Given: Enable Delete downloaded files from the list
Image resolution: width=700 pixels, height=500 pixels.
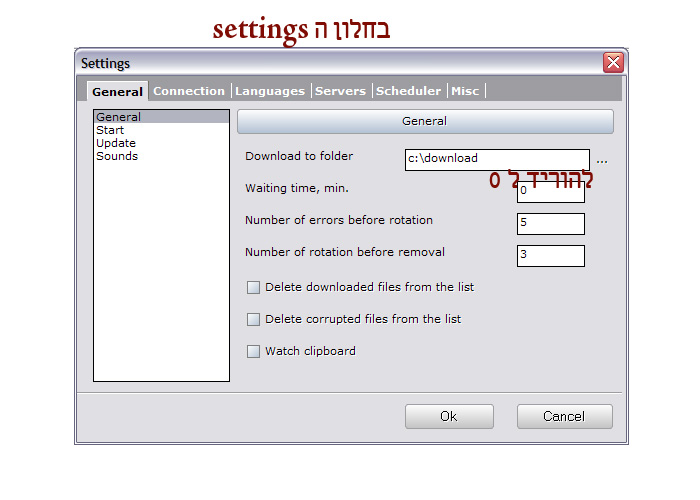Looking at the screenshot, I should (x=254, y=288).
